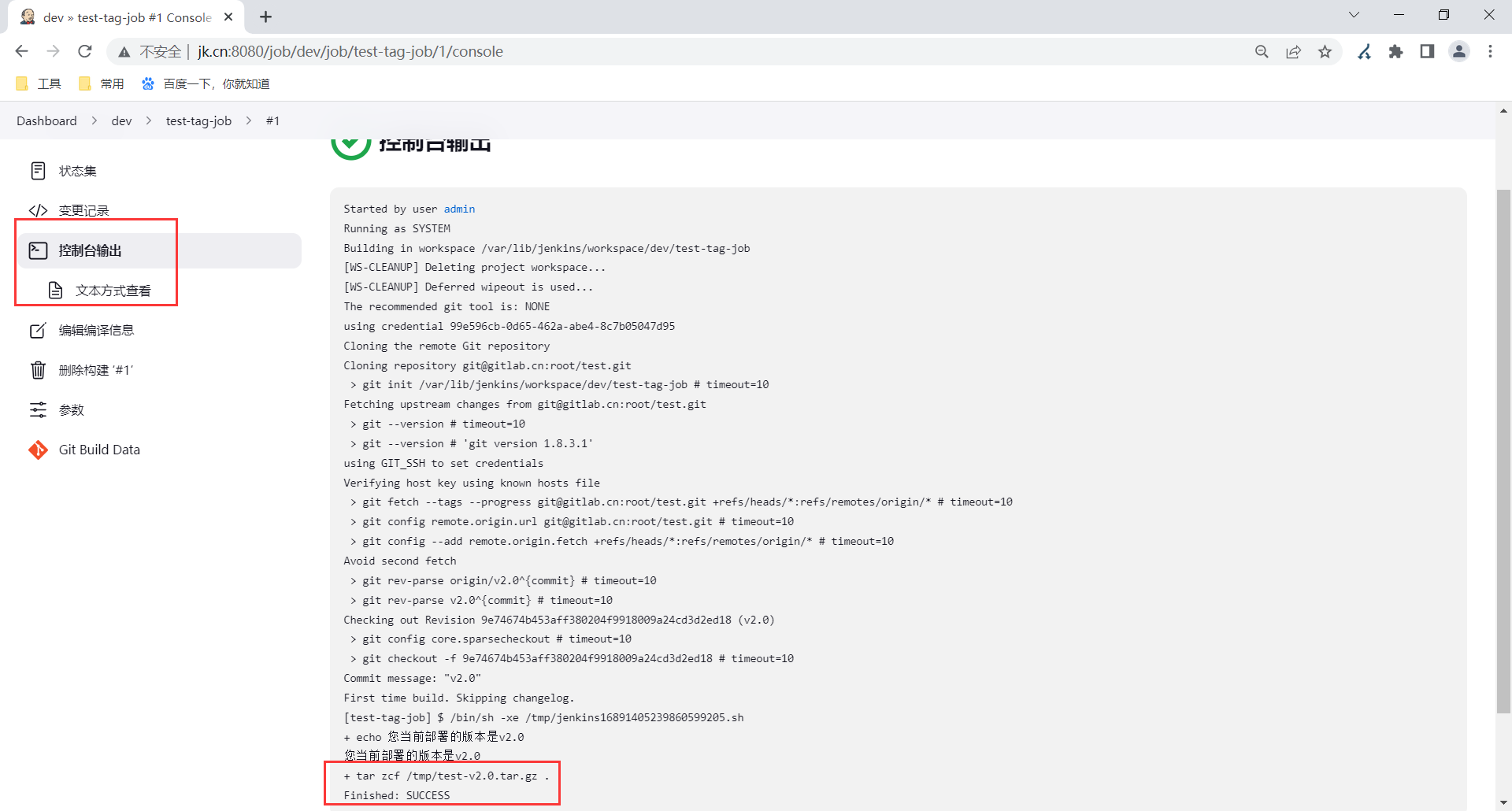The image size is (1512, 811).
Task: Click the 编辑编译信息 edit pencil icon
Action: tap(38, 330)
